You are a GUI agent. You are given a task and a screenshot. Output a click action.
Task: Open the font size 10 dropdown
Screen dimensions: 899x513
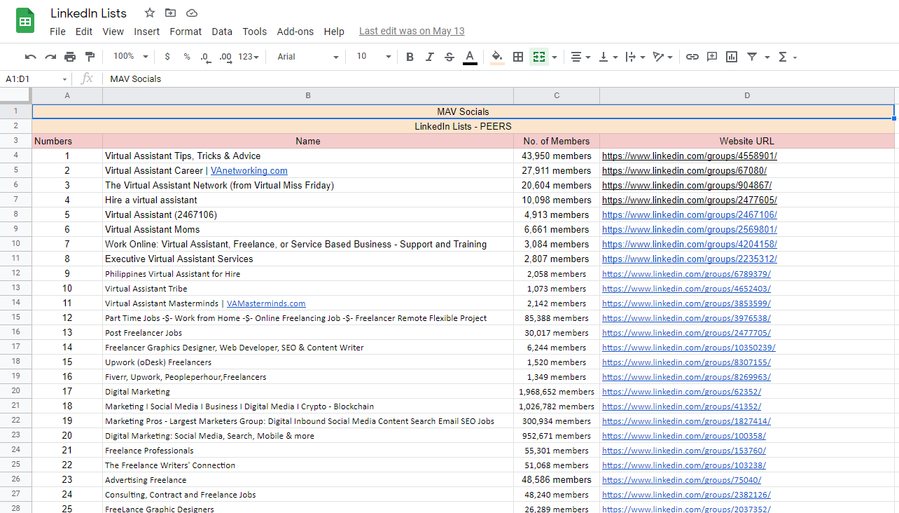pos(373,56)
